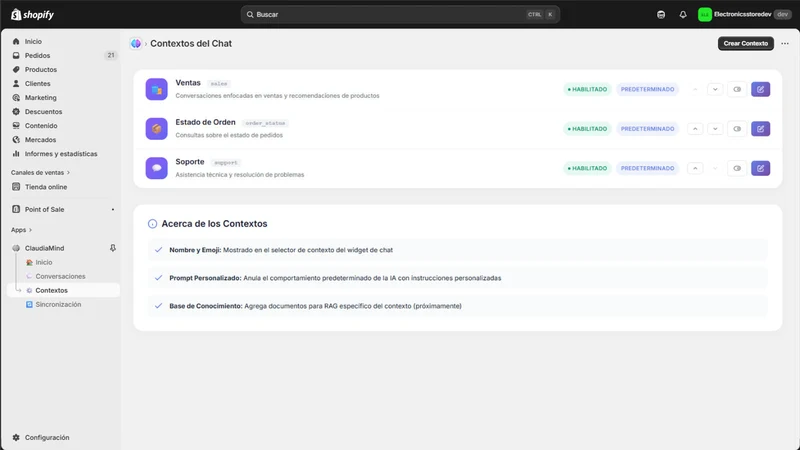Expand the Apps section

point(21,230)
